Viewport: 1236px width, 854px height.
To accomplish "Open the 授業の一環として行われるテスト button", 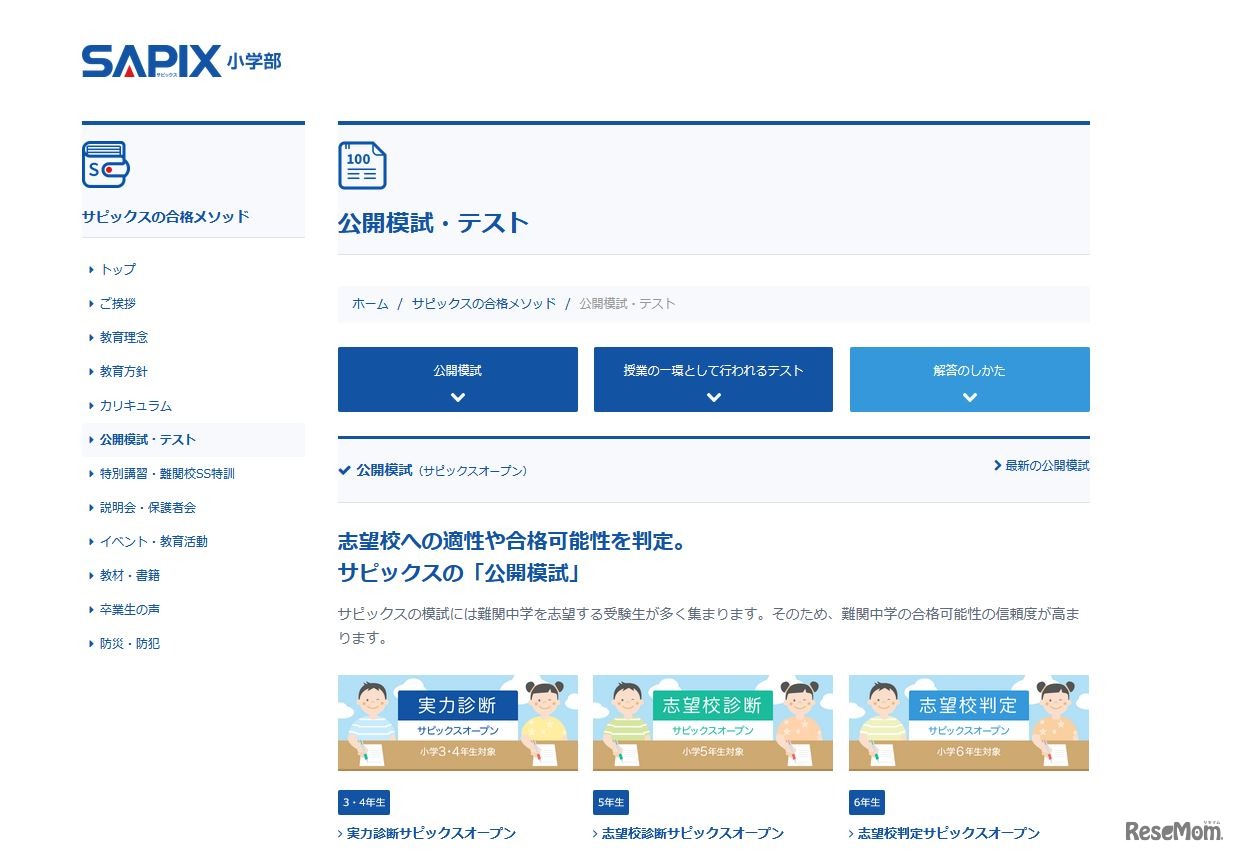I will click(x=713, y=379).
